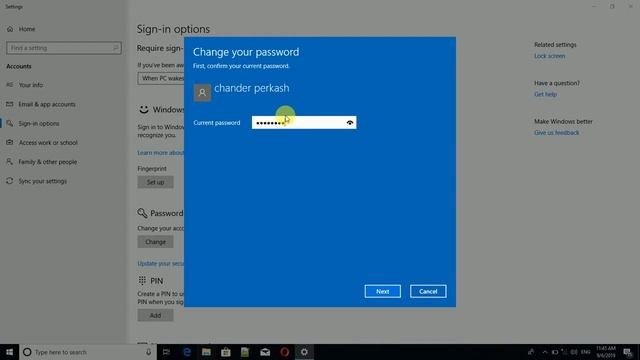Click the Family & other people icon

[10, 162]
